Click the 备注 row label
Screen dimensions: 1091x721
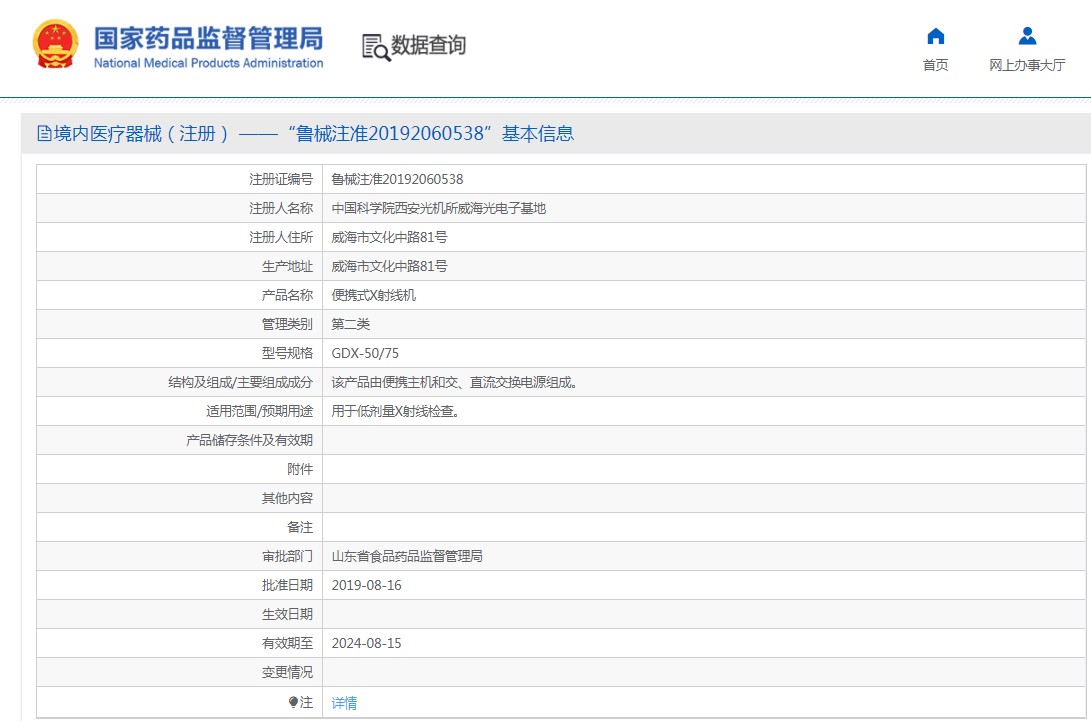[300, 528]
